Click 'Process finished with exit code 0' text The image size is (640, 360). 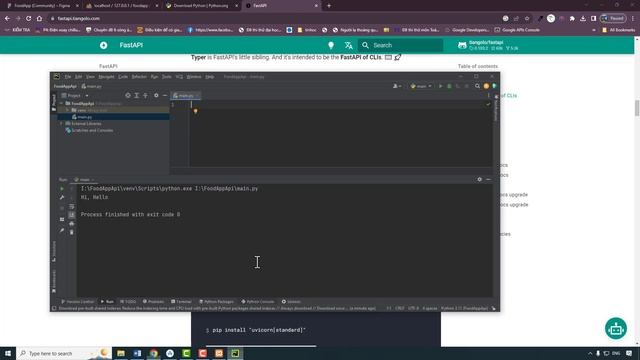[130, 215]
